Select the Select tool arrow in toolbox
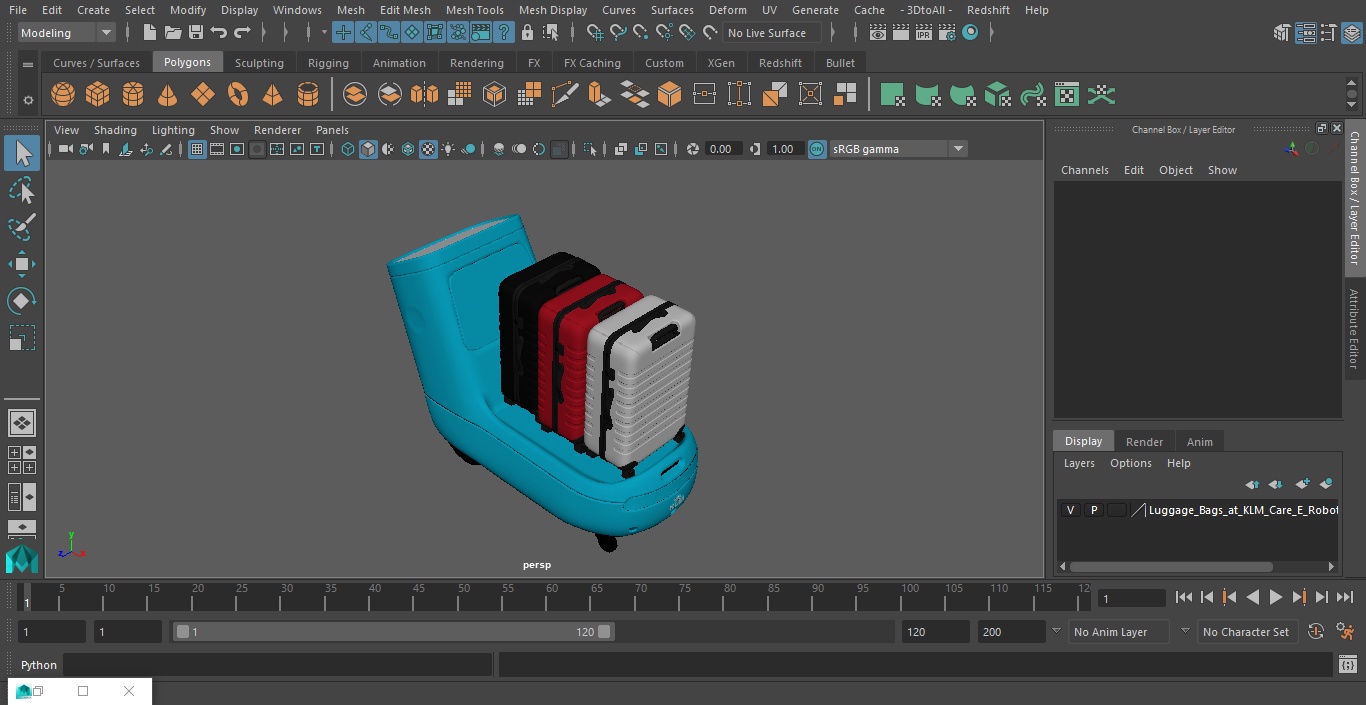1366x705 pixels. point(21,153)
